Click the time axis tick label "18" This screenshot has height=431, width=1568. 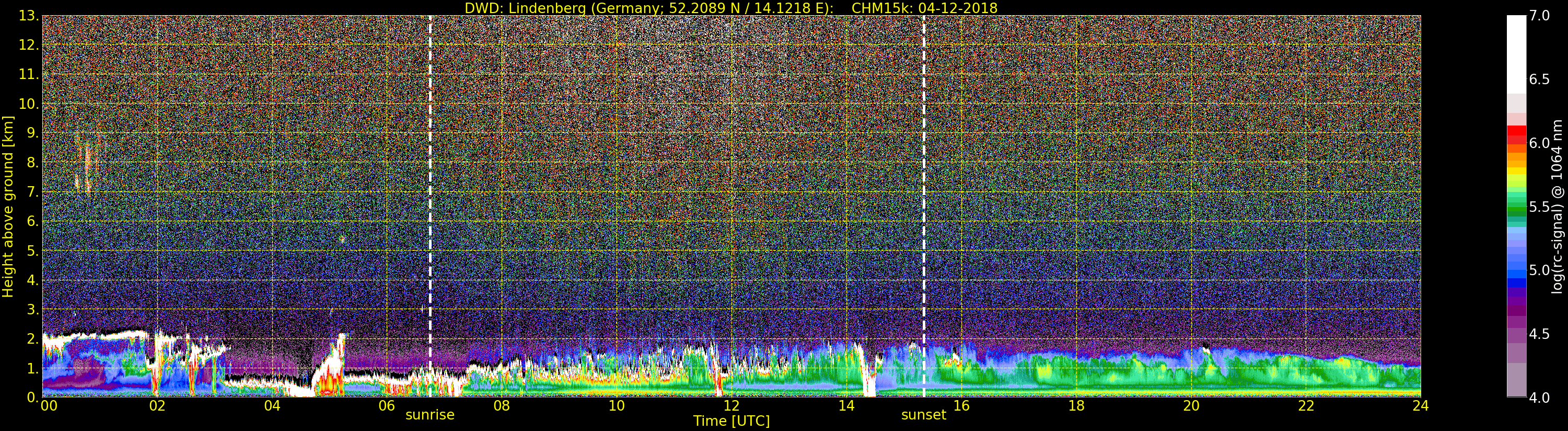[1076, 406]
